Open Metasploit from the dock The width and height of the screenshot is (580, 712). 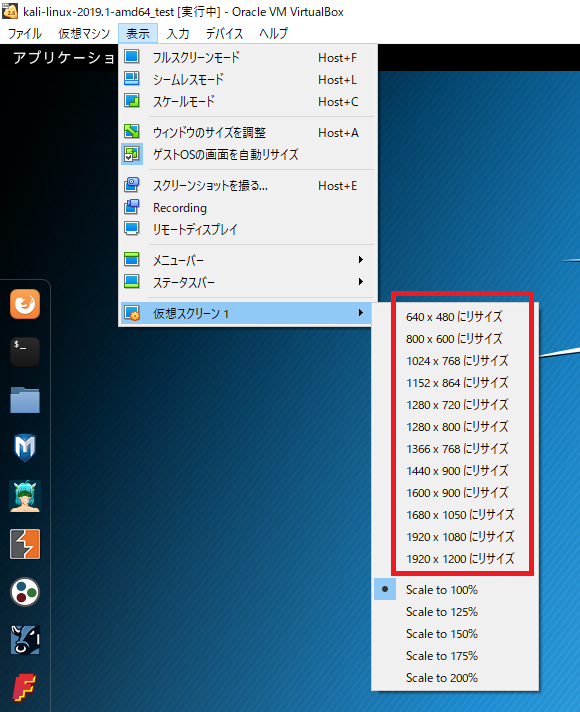pos(25,448)
